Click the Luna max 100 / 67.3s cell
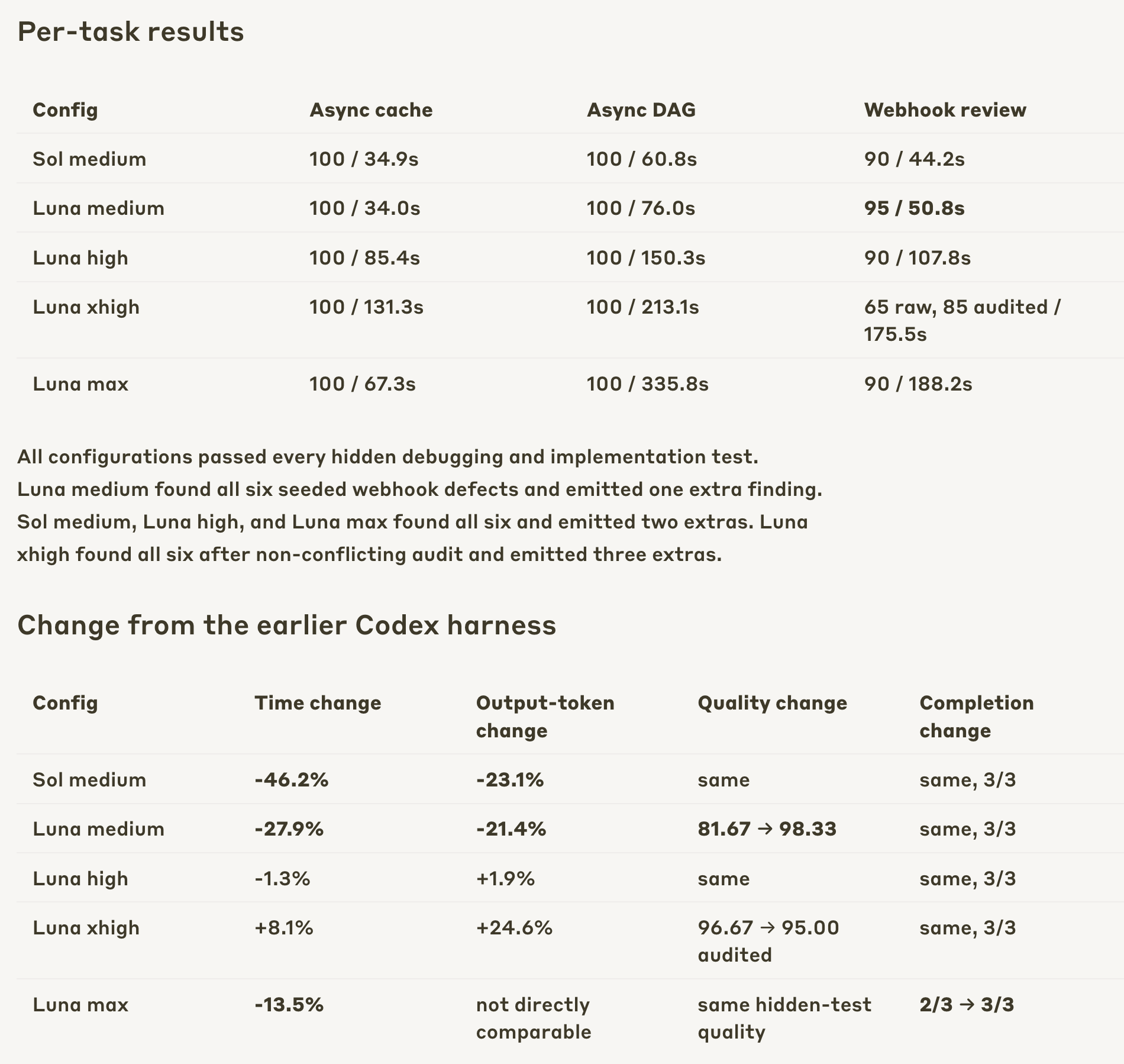 [363, 384]
